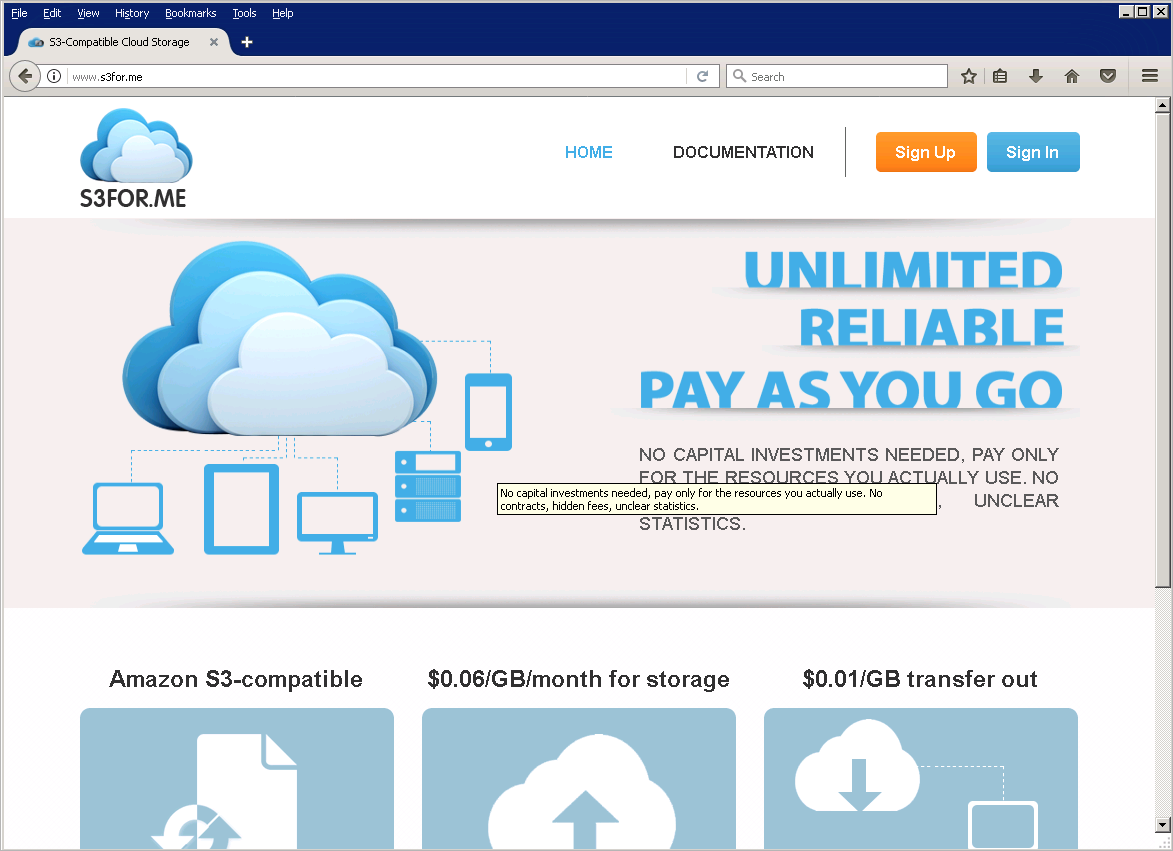Click the '$0.06/GB/month for storage' heading
1173x851 pixels.
tap(578, 678)
